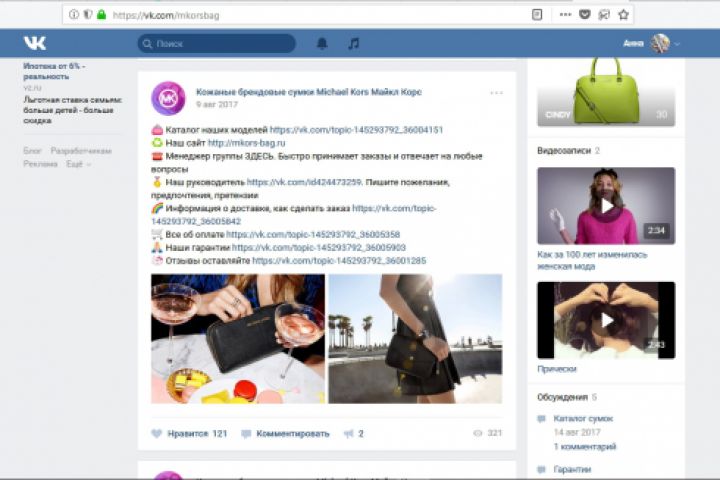The height and width of the screenshot is (480, 720).
Task: Click the green padlock security icon
Action: [x=101, y=15]
